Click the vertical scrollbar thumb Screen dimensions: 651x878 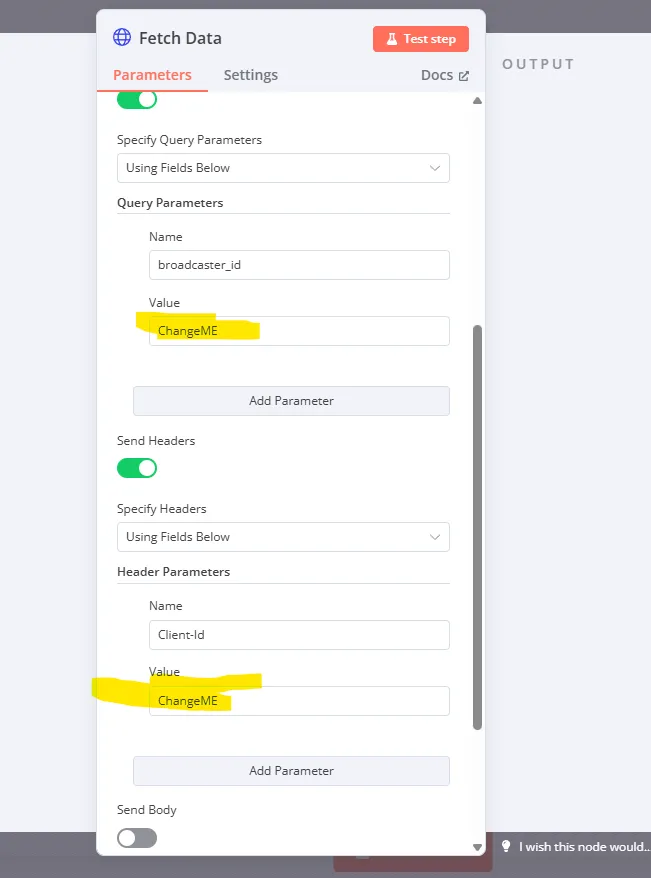[477, 527]
